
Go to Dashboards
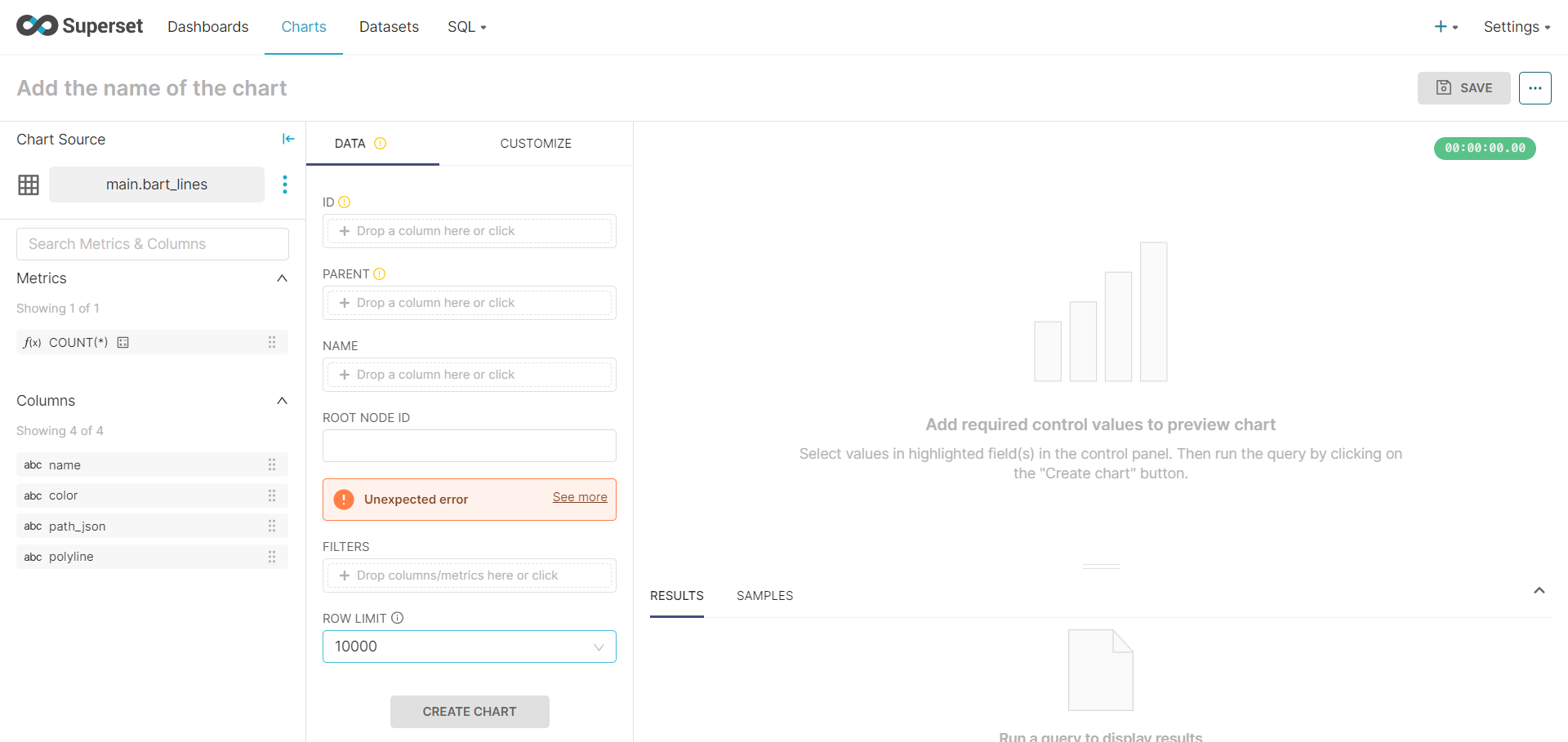pos(208,27)
